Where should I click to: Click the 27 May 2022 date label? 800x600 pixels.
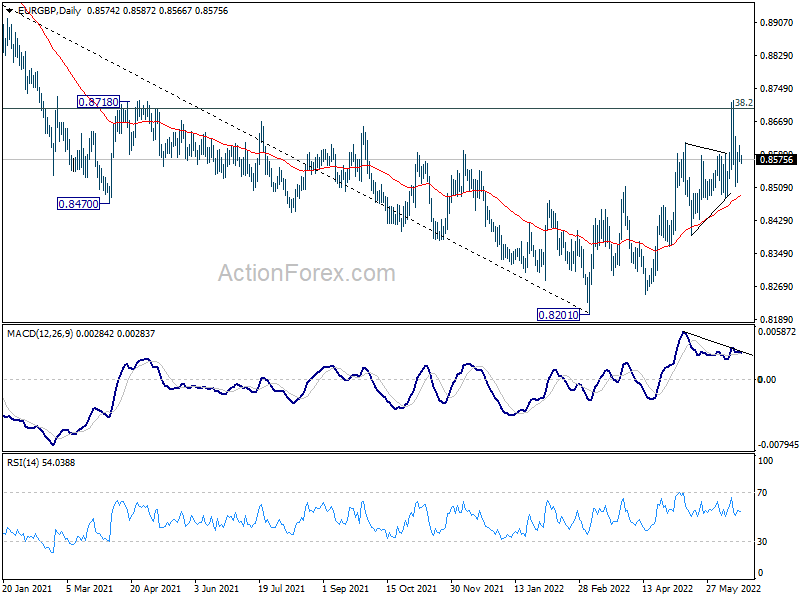733,589
